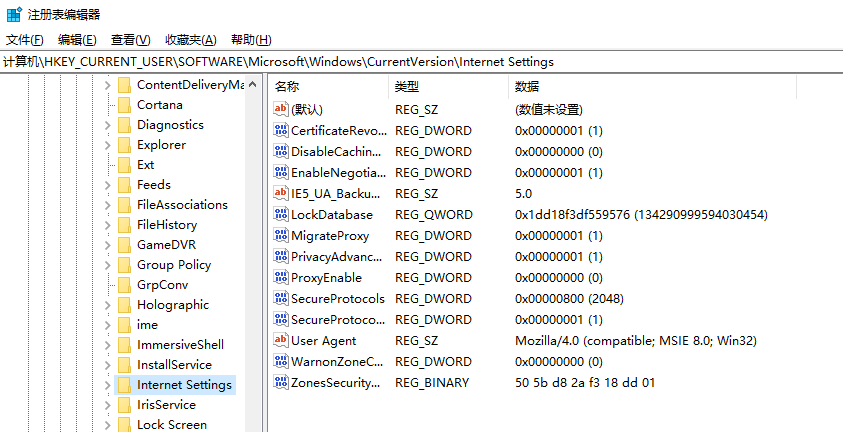Select the 0x00000800 (2048) data cell
Viewport: 843px width, 432px height.
569,299
